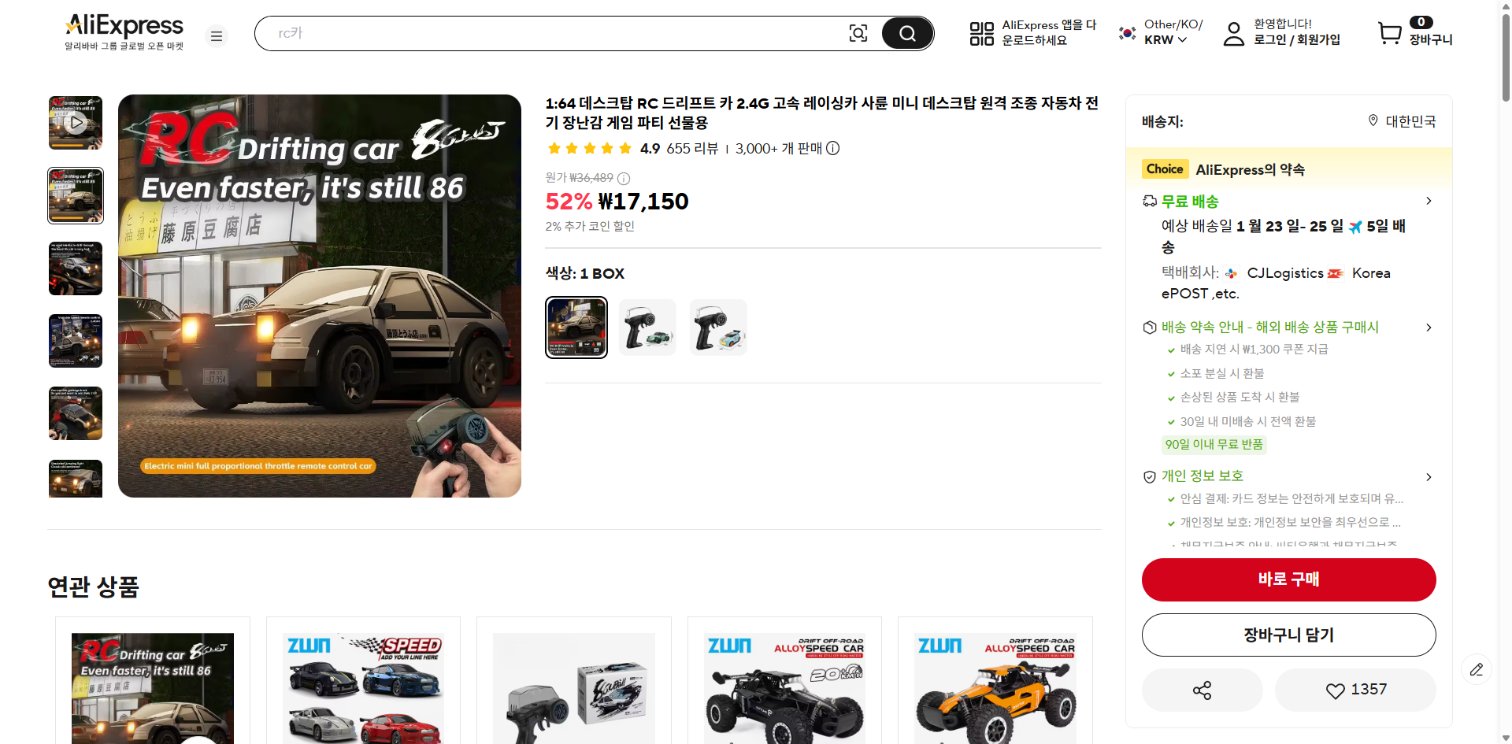Expand the delivery guarantee section
The height and width of the screenshot is (744, 1512).
click(x=1428, y=327)
